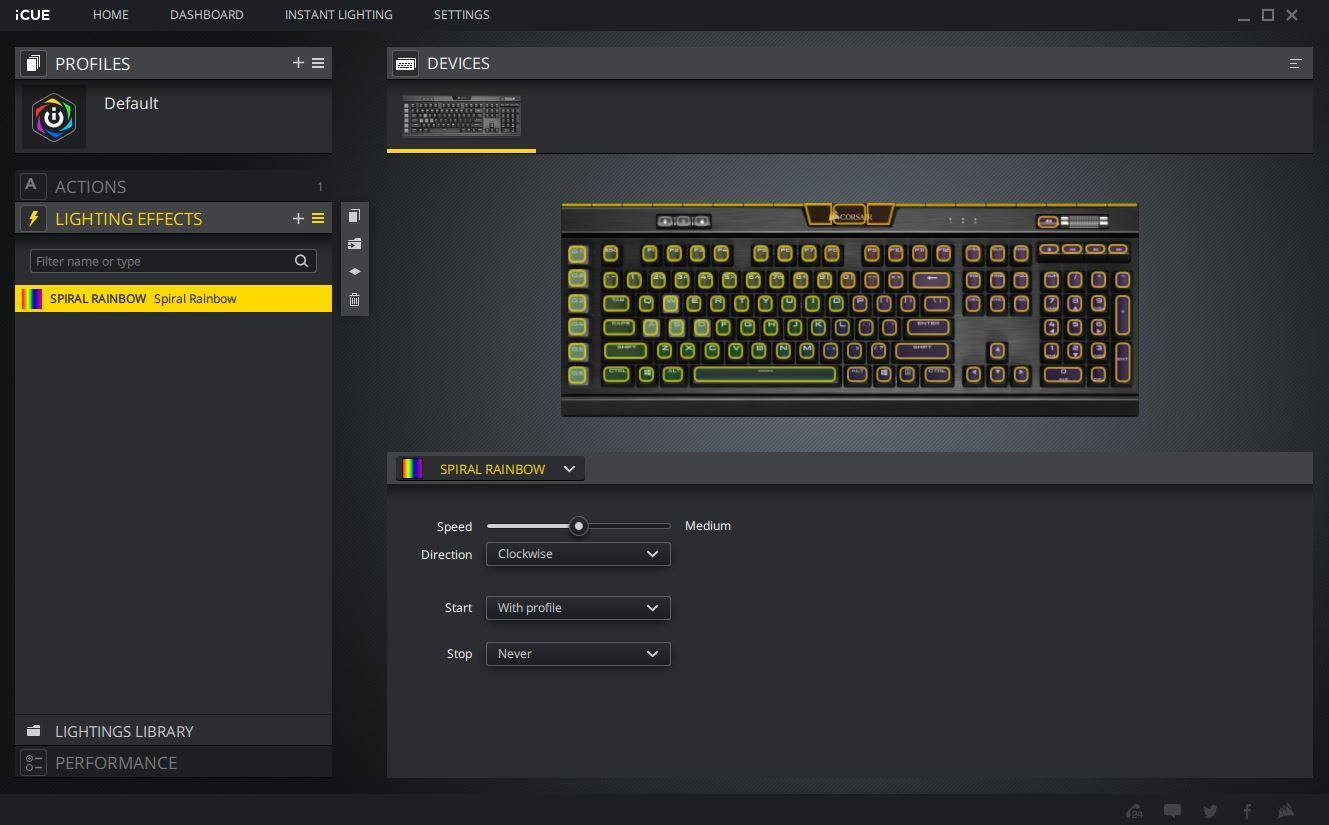Click the Twitter icon in footer

[x=1210, y=811]
